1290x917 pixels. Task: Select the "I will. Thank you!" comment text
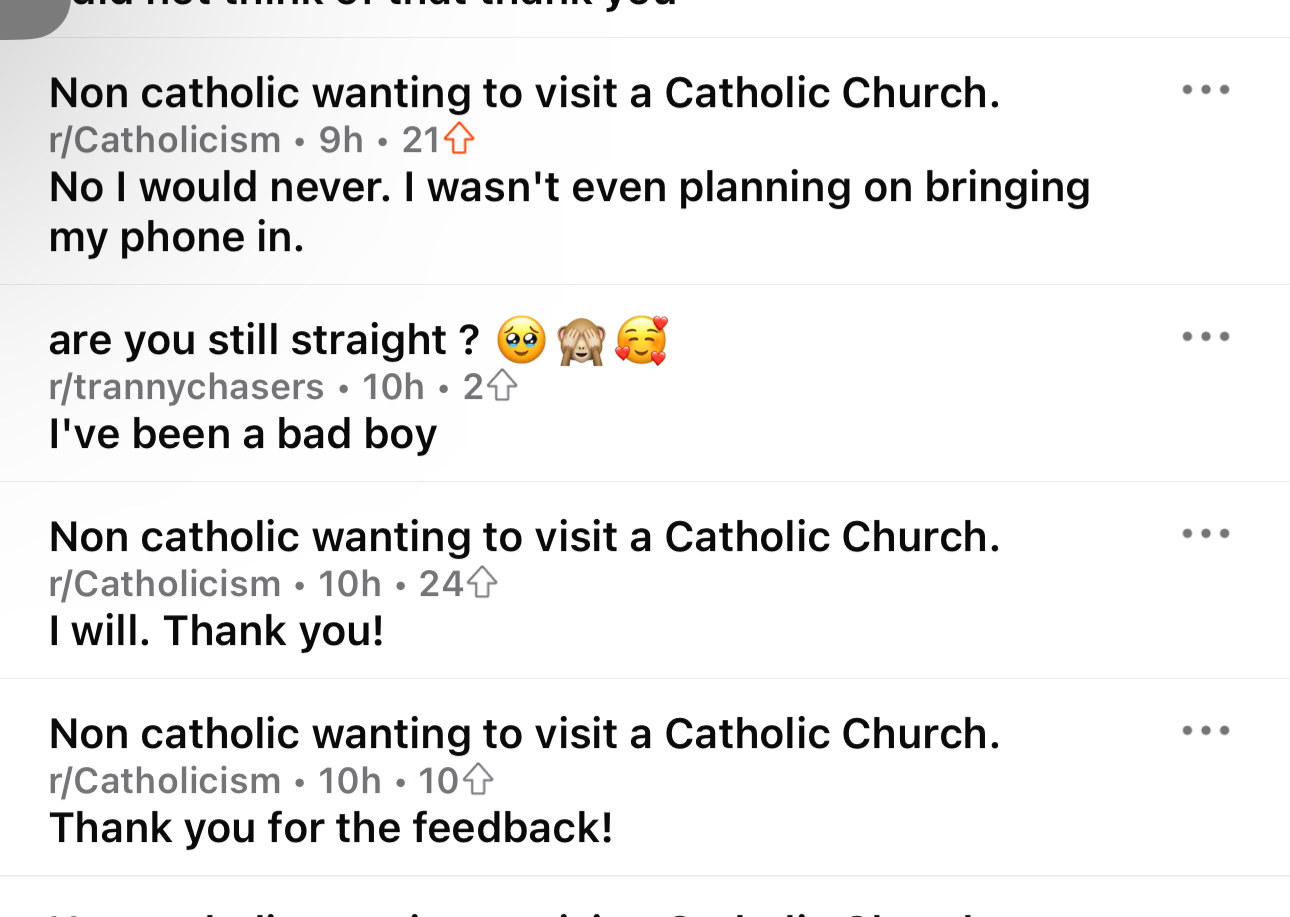(216, 631)
